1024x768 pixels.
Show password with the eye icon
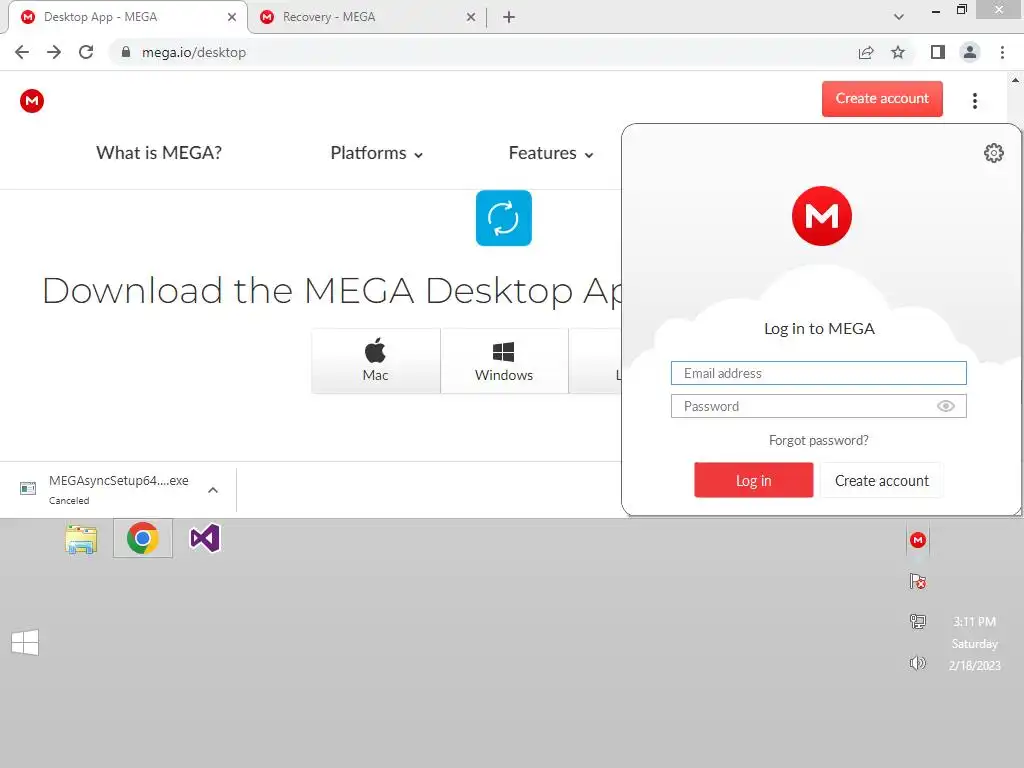click(x=945, y=406)
